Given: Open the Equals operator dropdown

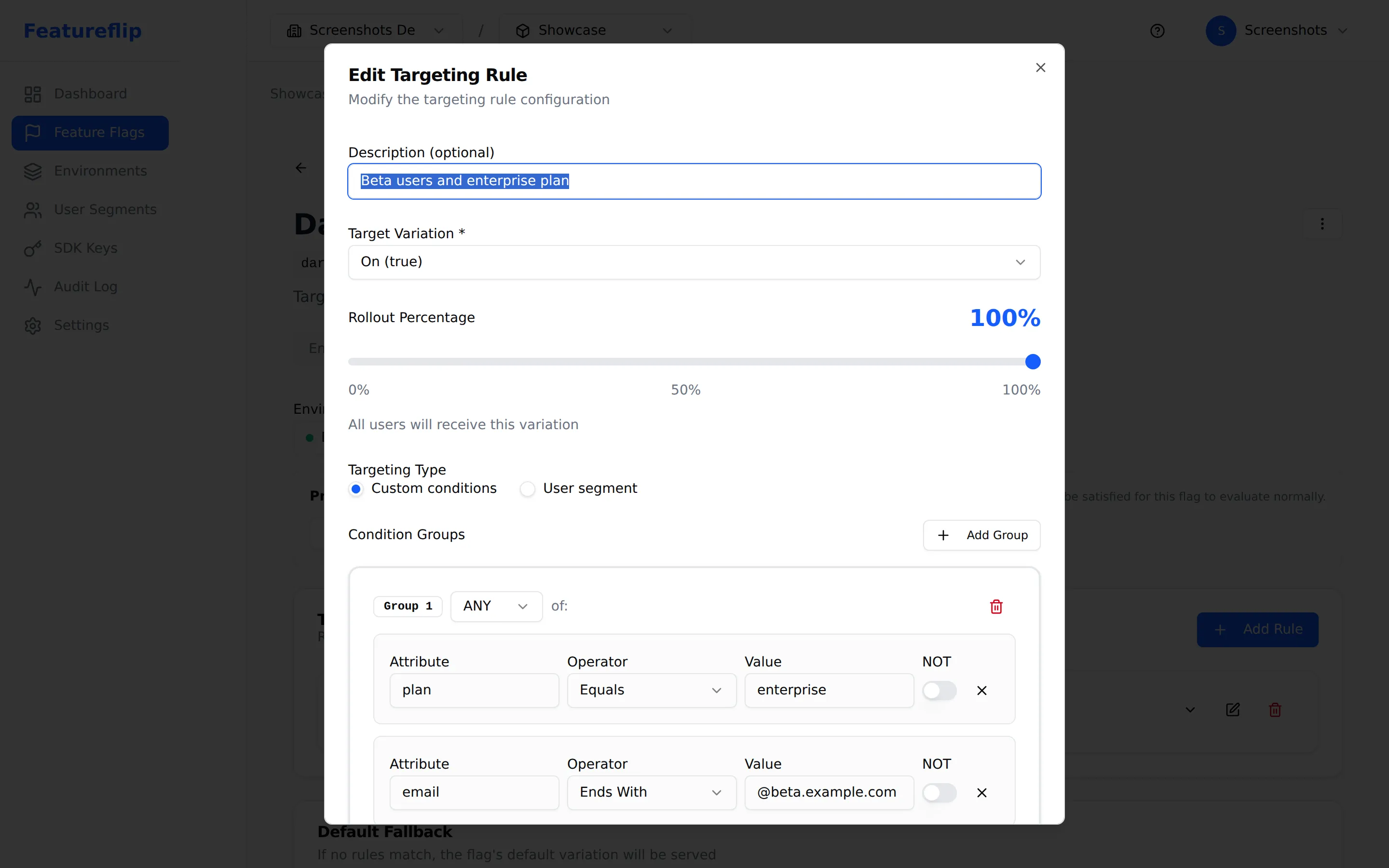Looking at the screenshot, I should click(652, 690).
